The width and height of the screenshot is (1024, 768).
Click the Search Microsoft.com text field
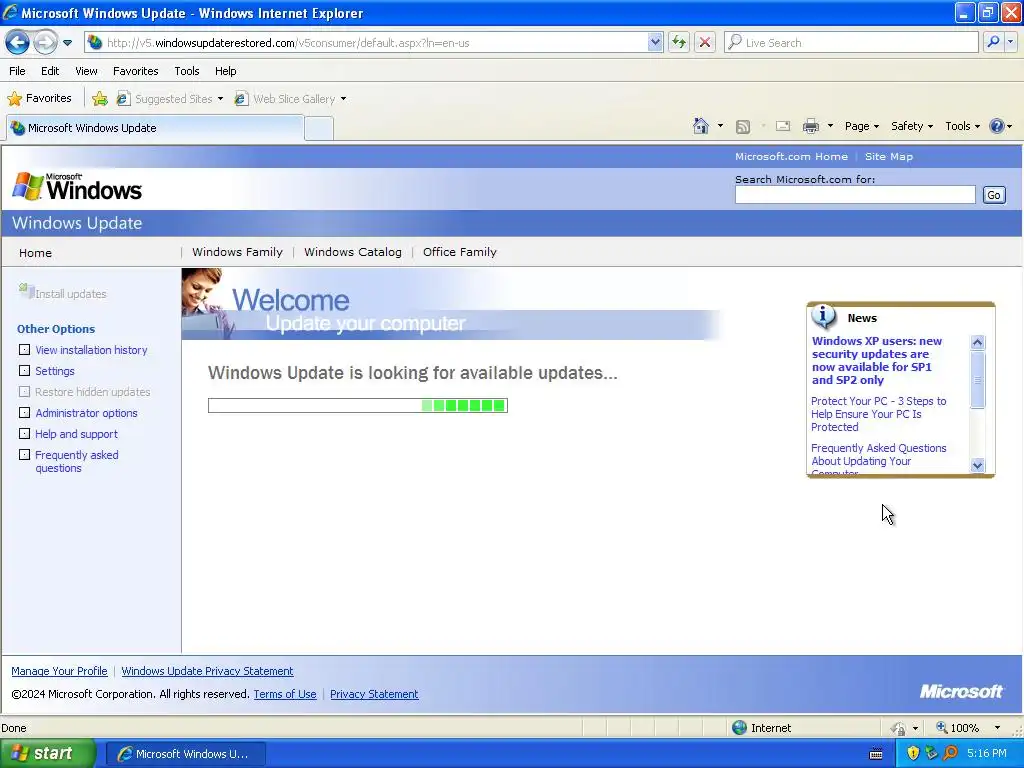point(855,195)
